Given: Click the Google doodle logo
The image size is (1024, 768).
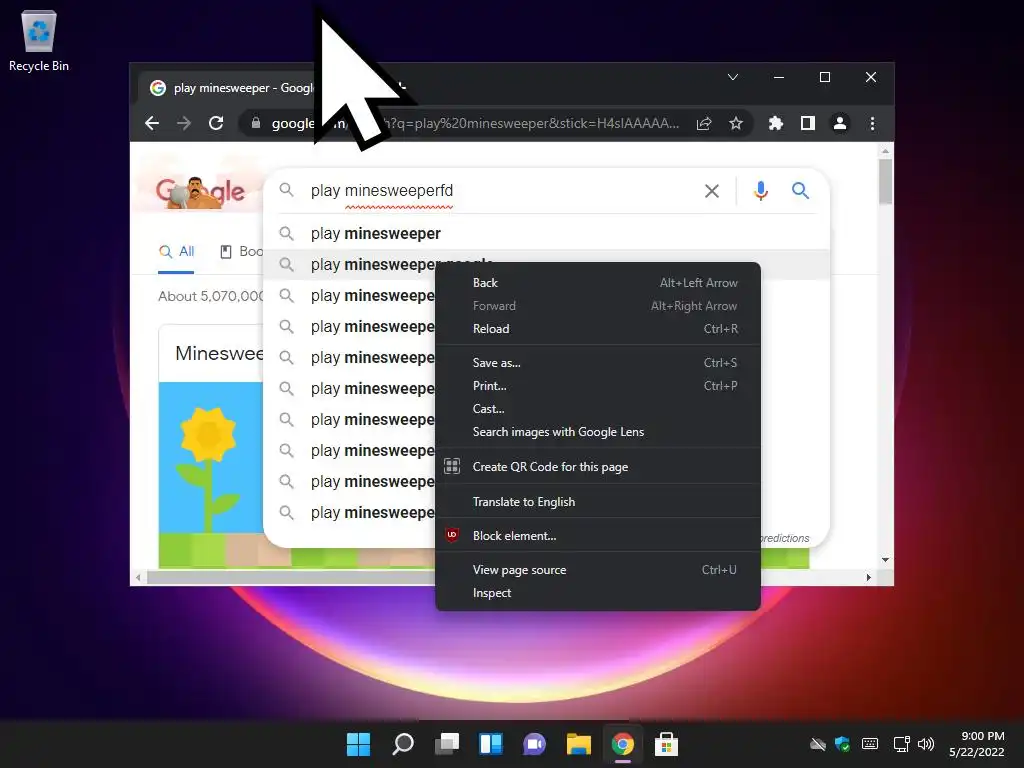Looking at the screenshot, I should point(200,192).
